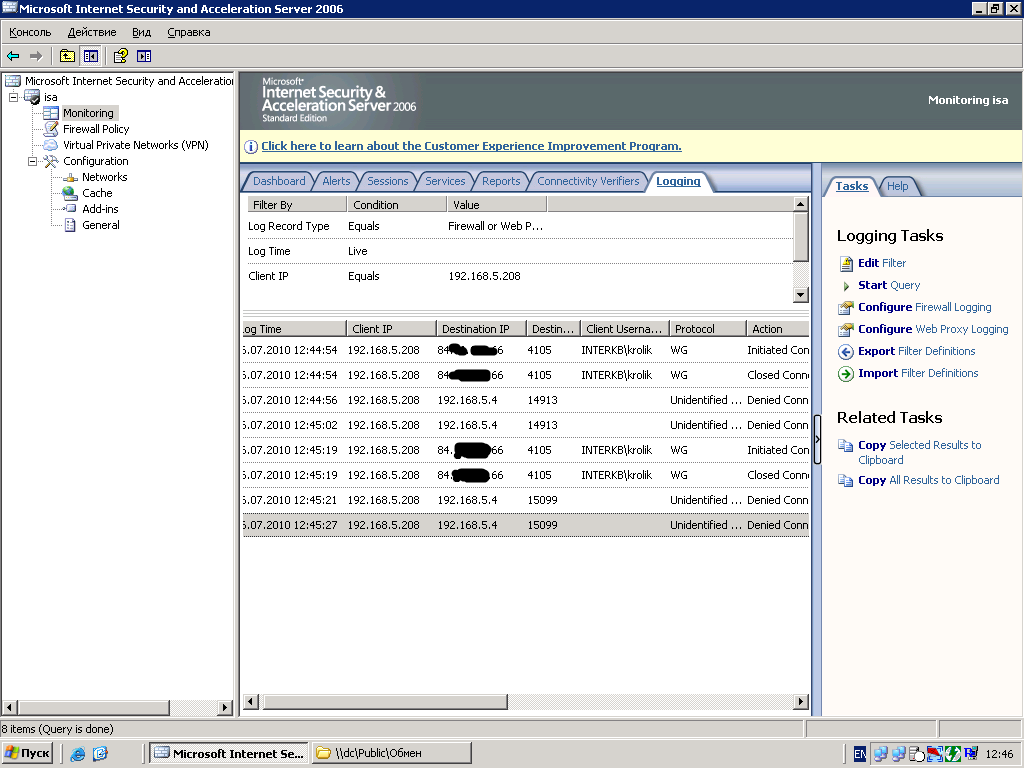This screenshot has height=768, width=1024.
Task: Click the Configure Web Proxy Logging icon
Action: pyautogui.click(x=846, y=330)
